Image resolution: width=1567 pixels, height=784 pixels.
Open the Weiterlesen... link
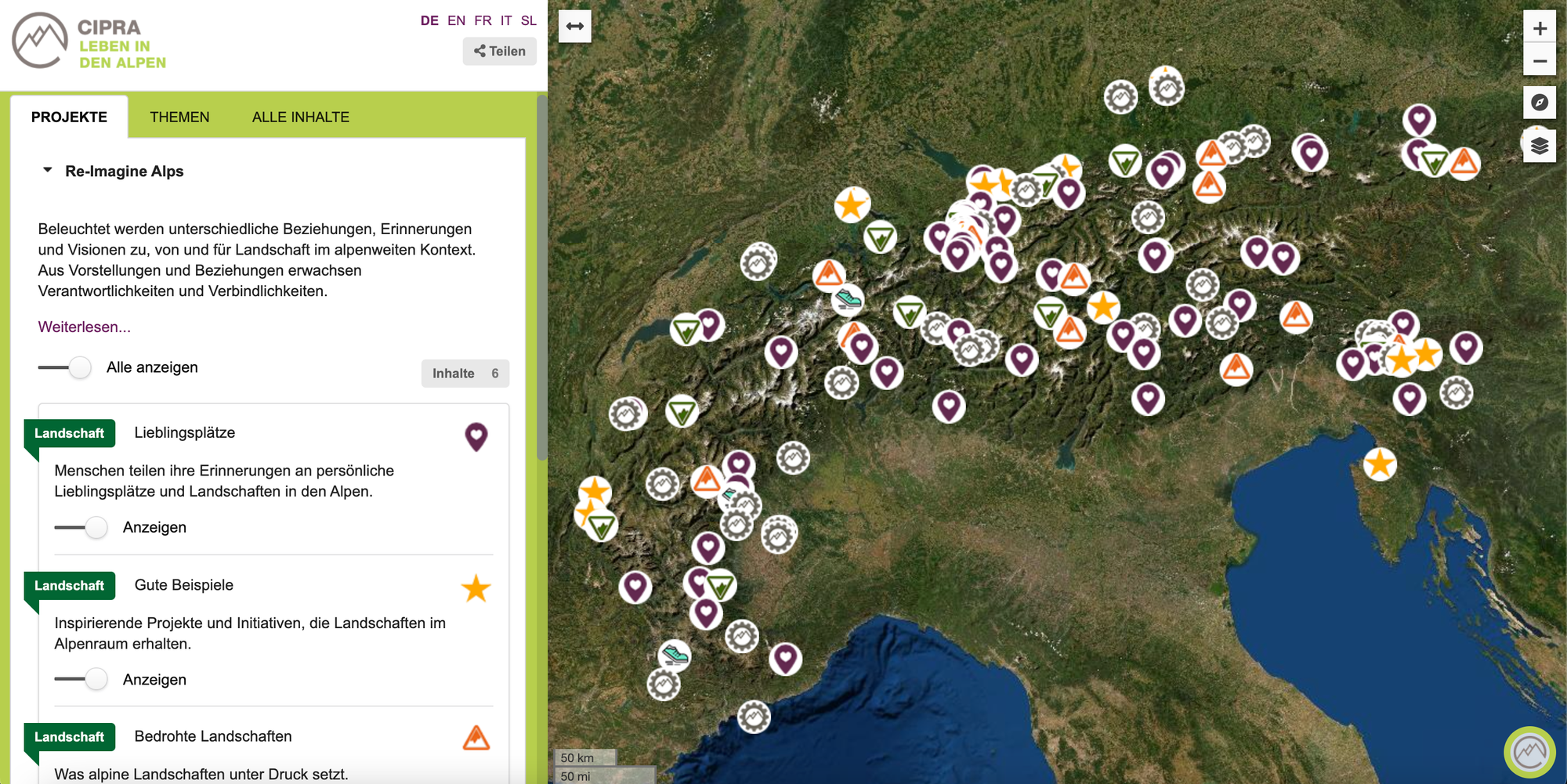pos(84,327)
